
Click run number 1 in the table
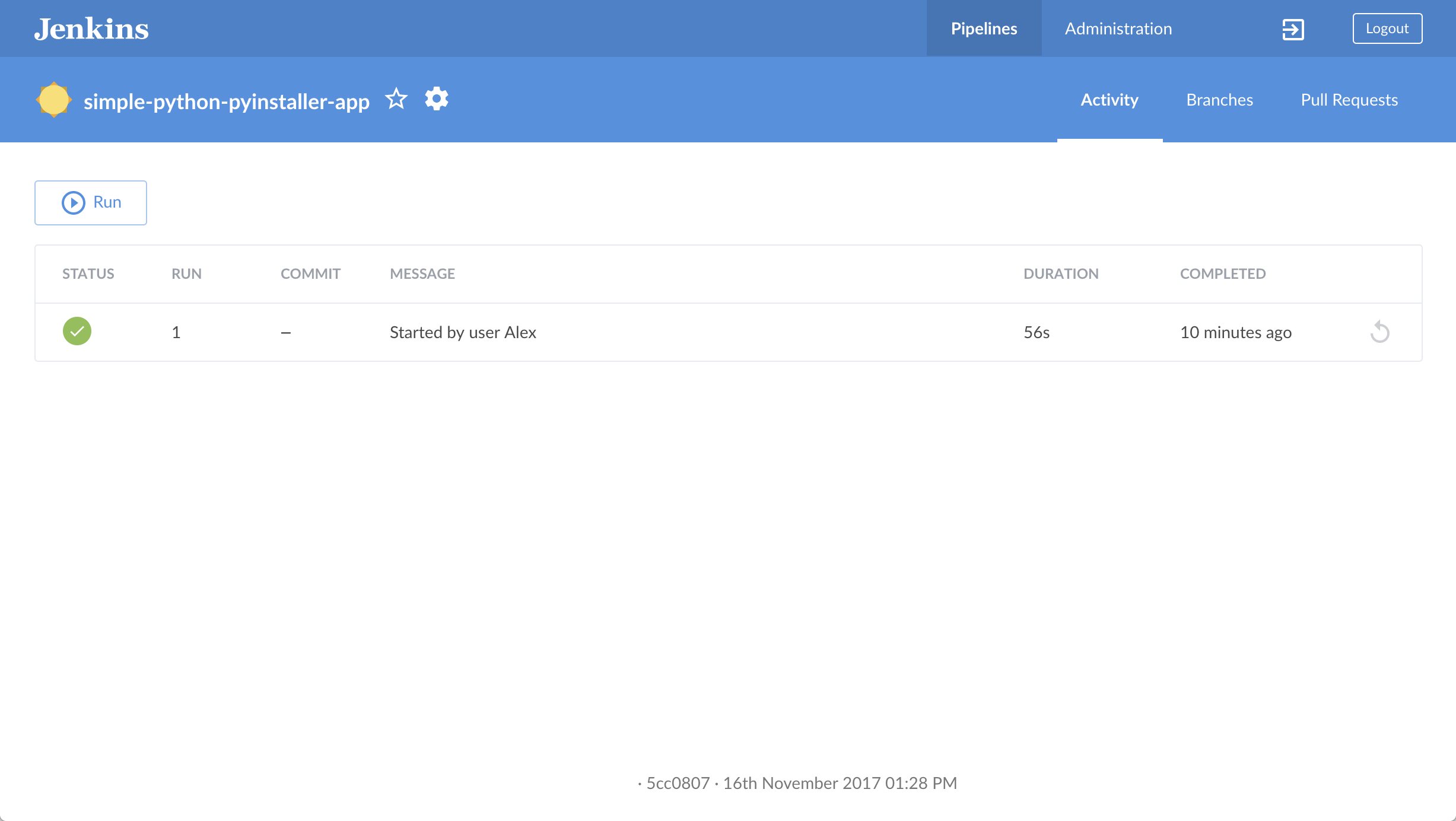[176, 332]
